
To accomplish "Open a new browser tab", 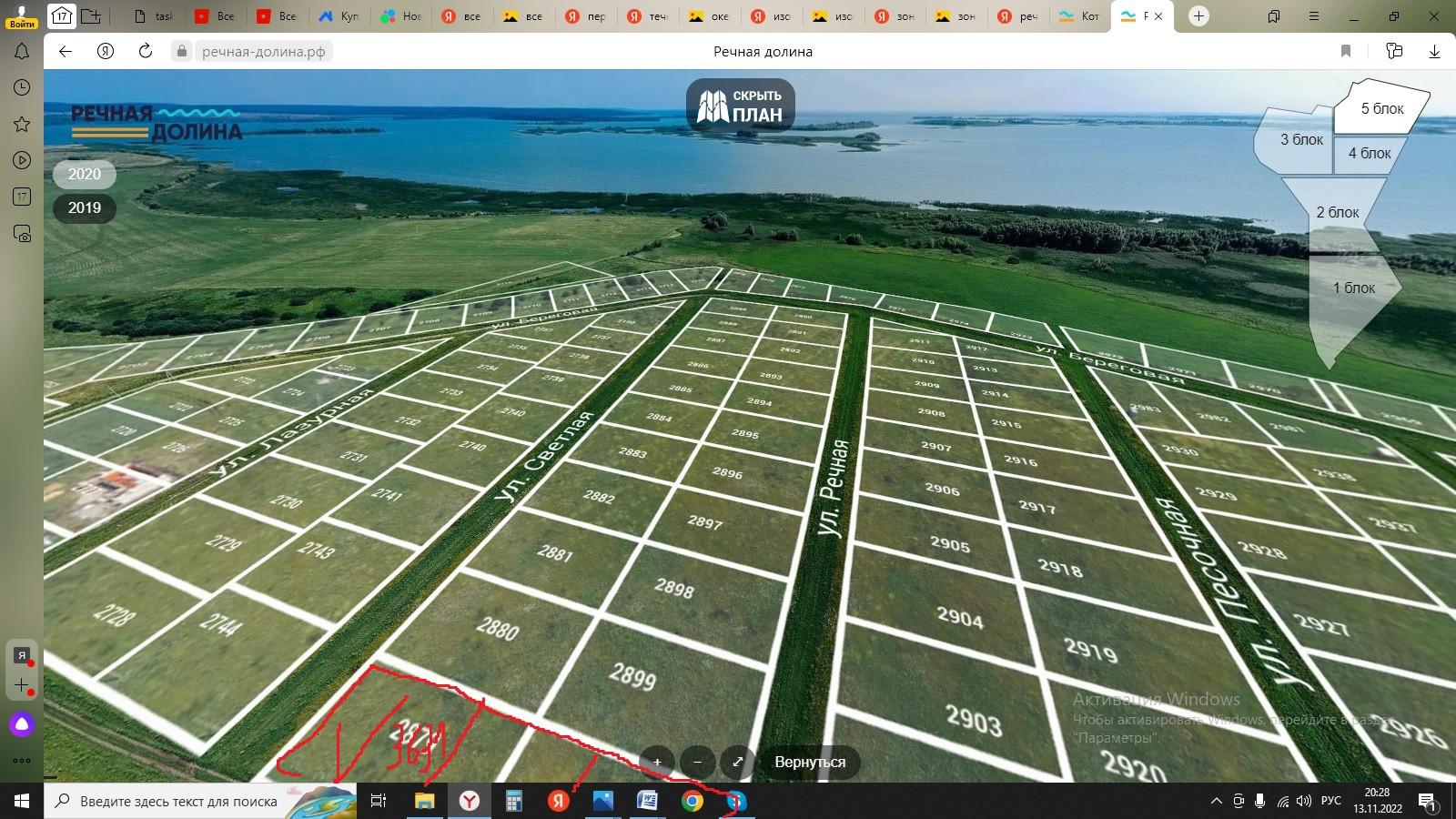I will pos(1199,15).
